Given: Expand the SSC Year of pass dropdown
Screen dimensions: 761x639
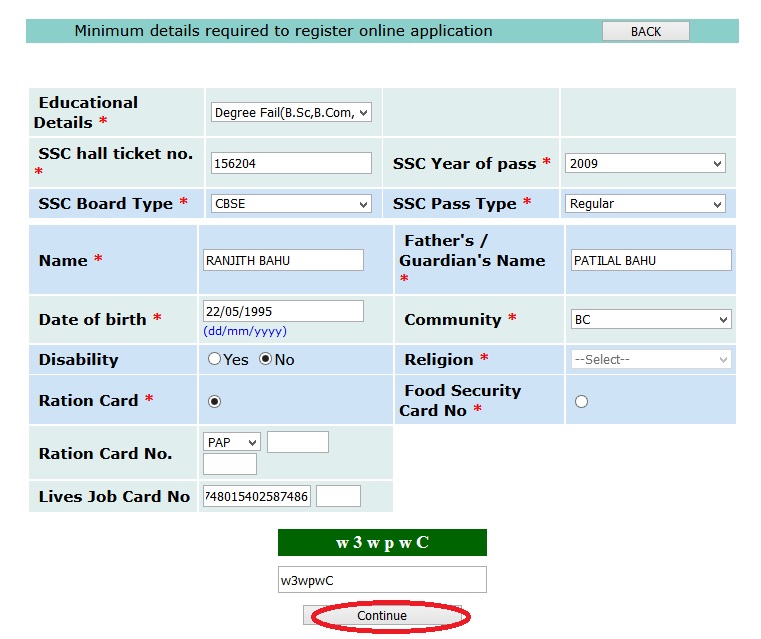Looking at the screenshot, I should point(645,163).
